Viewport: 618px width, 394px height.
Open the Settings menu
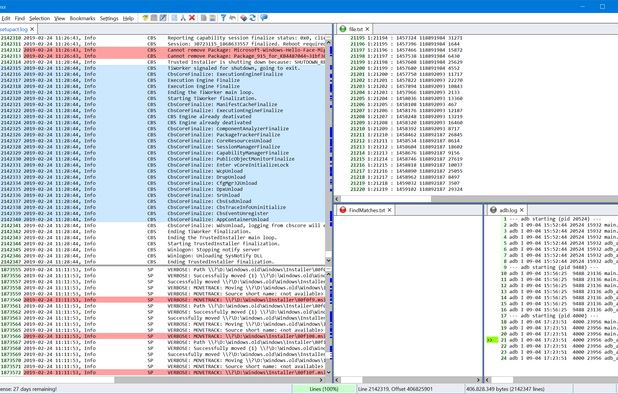click(x=109, y=18)
